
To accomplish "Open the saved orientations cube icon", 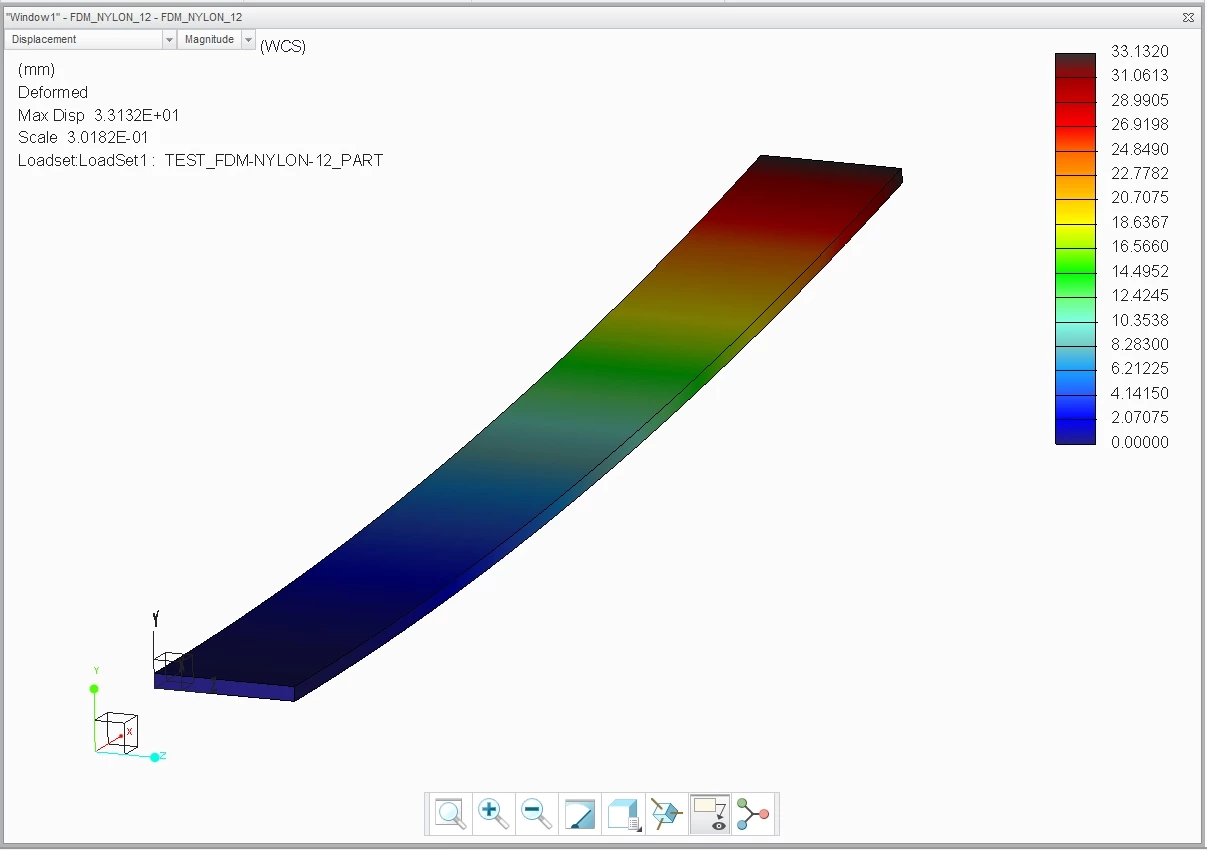I will click(x=623, y=814).
